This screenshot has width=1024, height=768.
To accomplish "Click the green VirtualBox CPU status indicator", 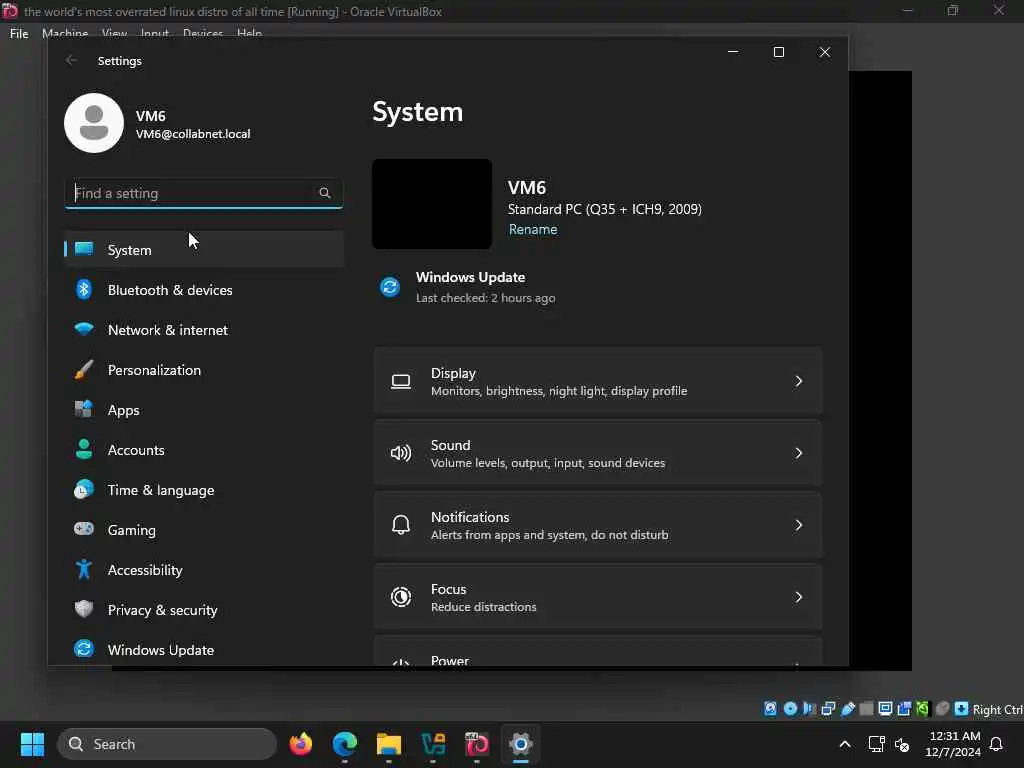I will 923,709.
